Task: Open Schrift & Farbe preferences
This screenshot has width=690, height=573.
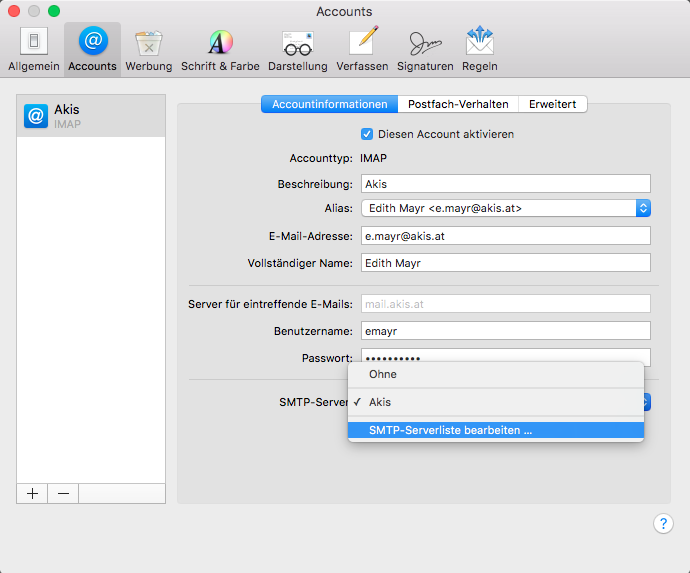Action: pos(220,50)
